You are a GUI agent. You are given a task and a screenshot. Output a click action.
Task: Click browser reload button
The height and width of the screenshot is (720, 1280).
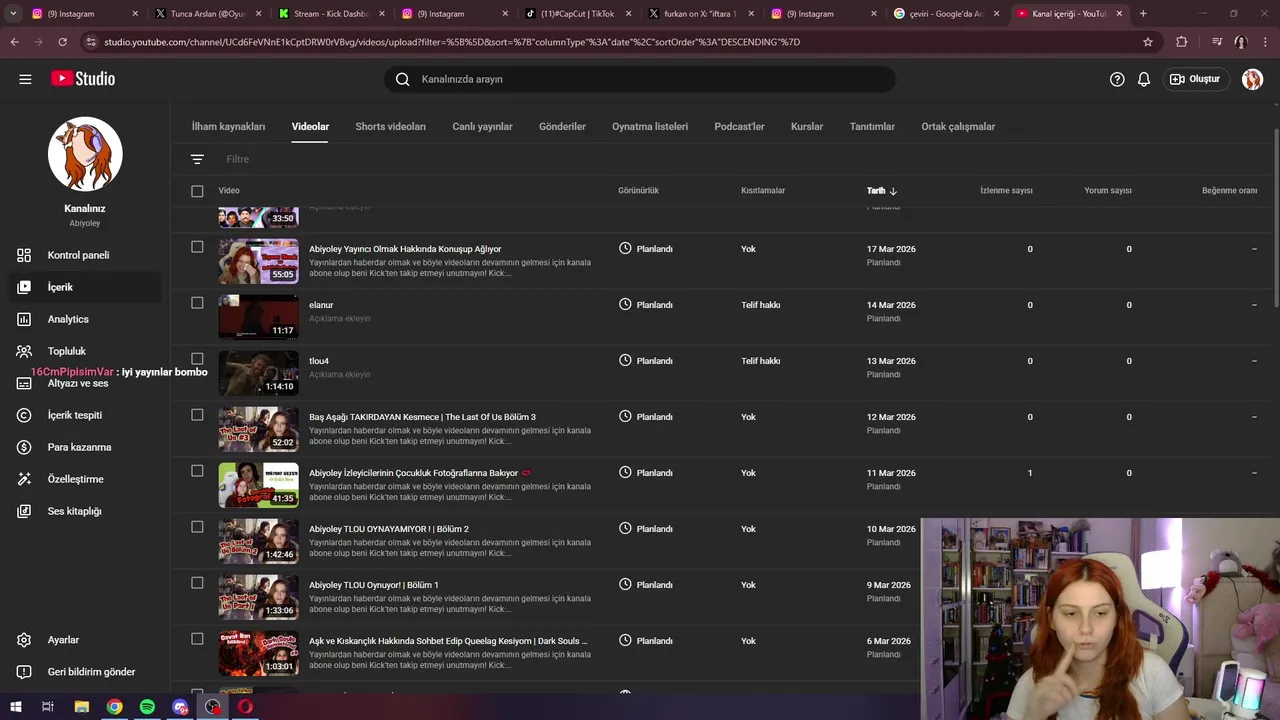pyautogui.click(x=62, y=42)
